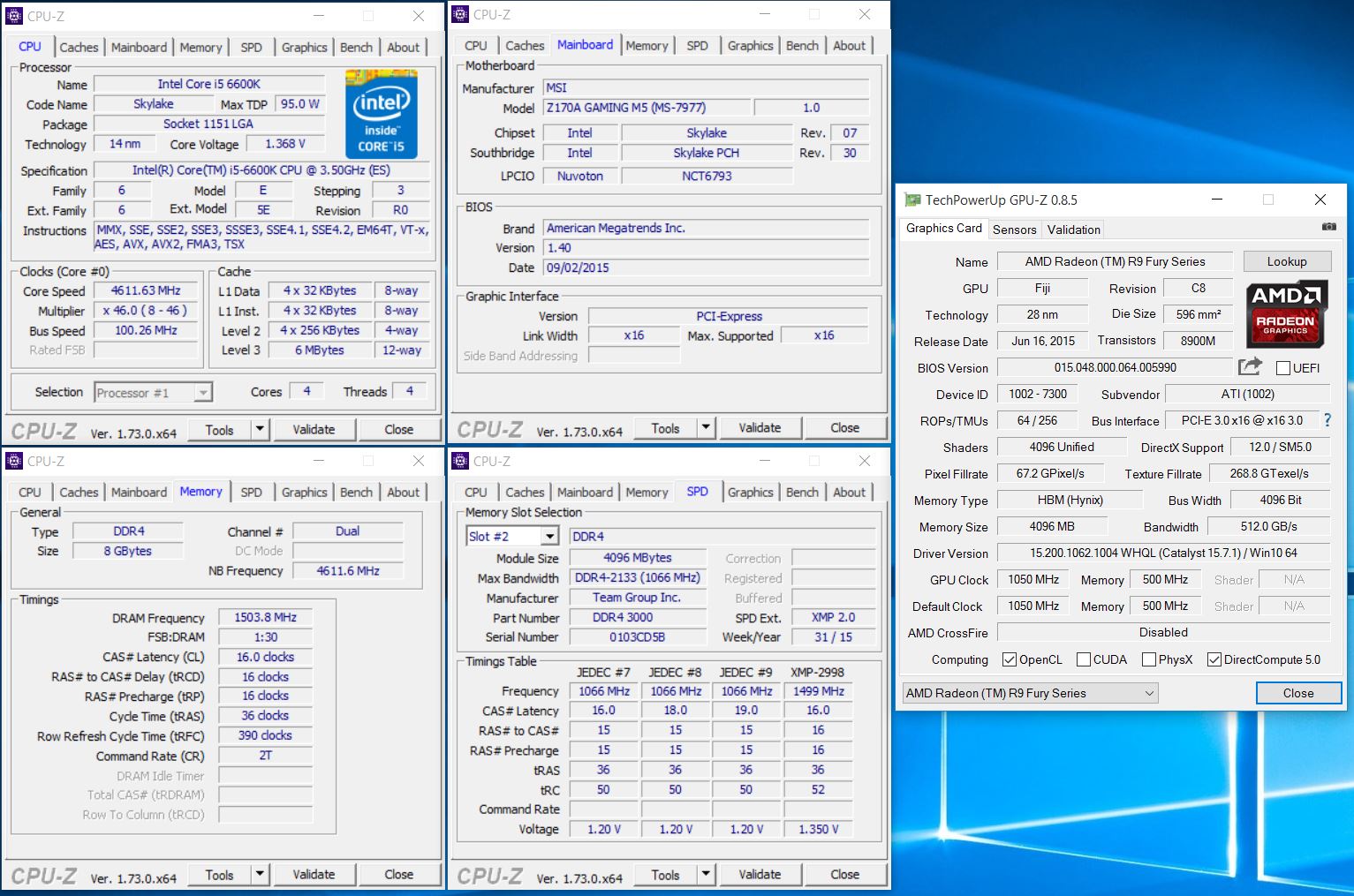Click Validate in the CPU tab window
This screenshot has height=896, width=1354.
314,430
